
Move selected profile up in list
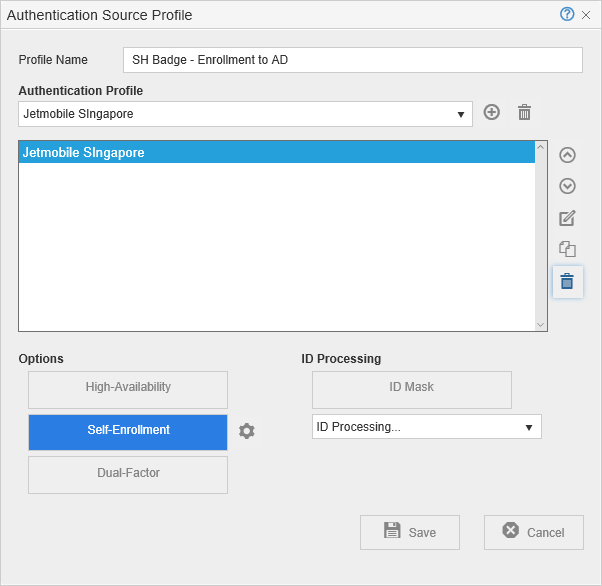(x=567, y=155)
